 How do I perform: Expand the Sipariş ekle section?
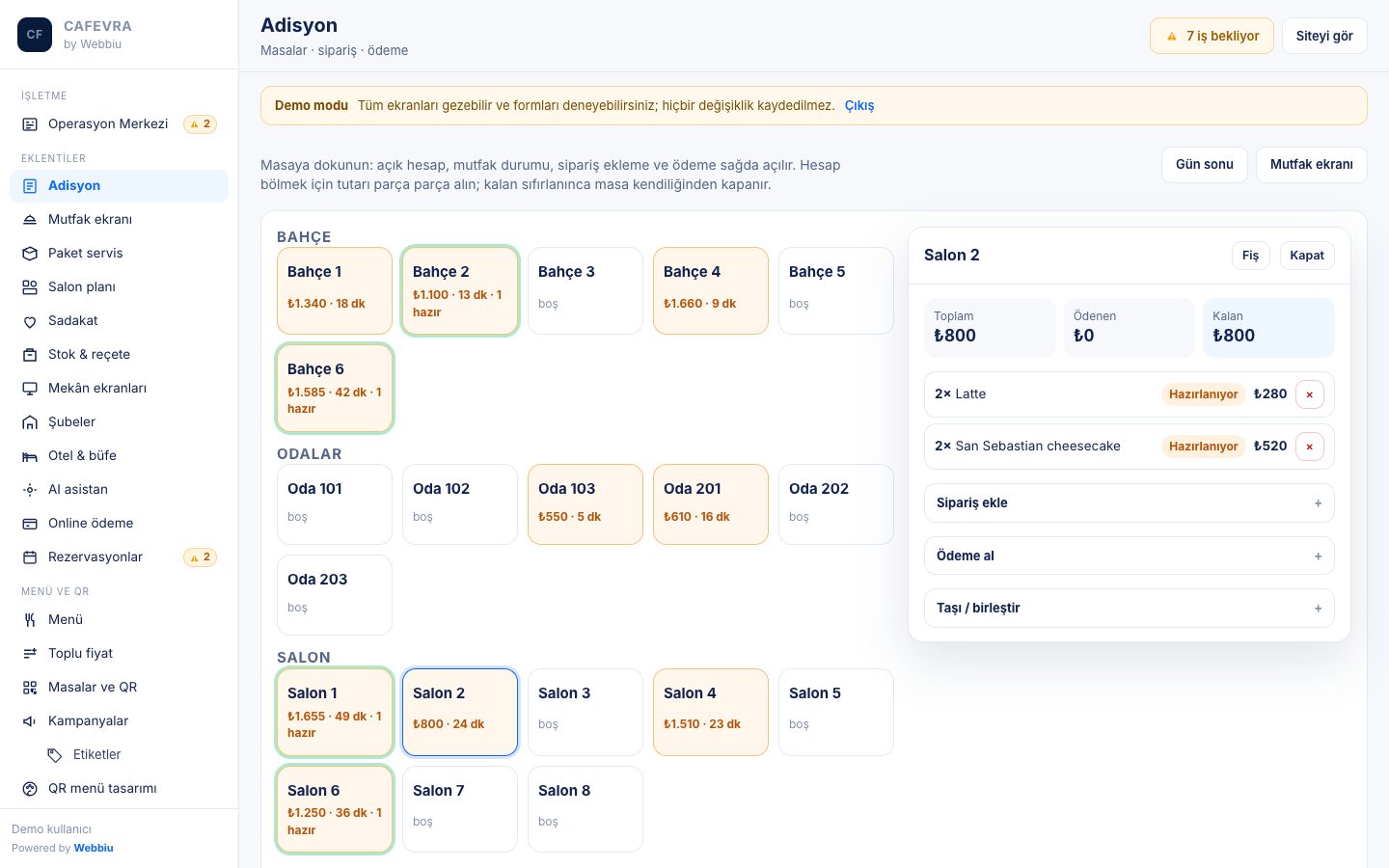[1129, 502]
